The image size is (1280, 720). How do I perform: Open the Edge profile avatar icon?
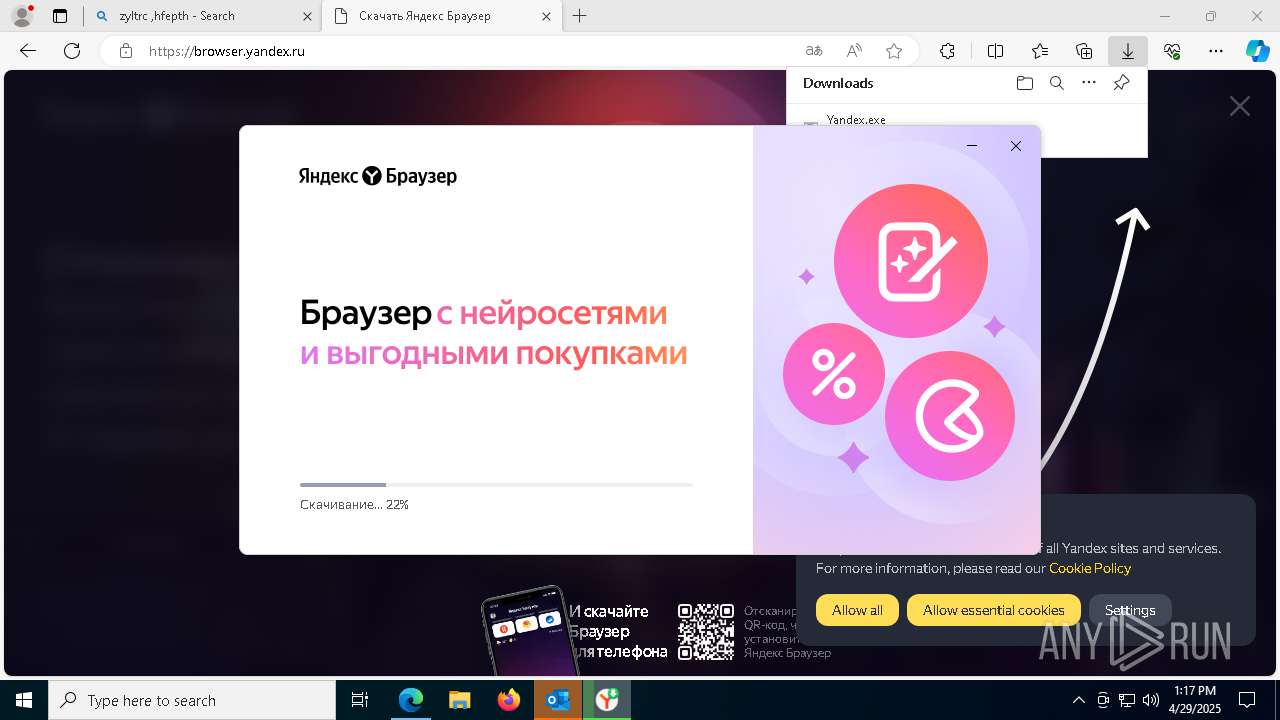point(21,16)
